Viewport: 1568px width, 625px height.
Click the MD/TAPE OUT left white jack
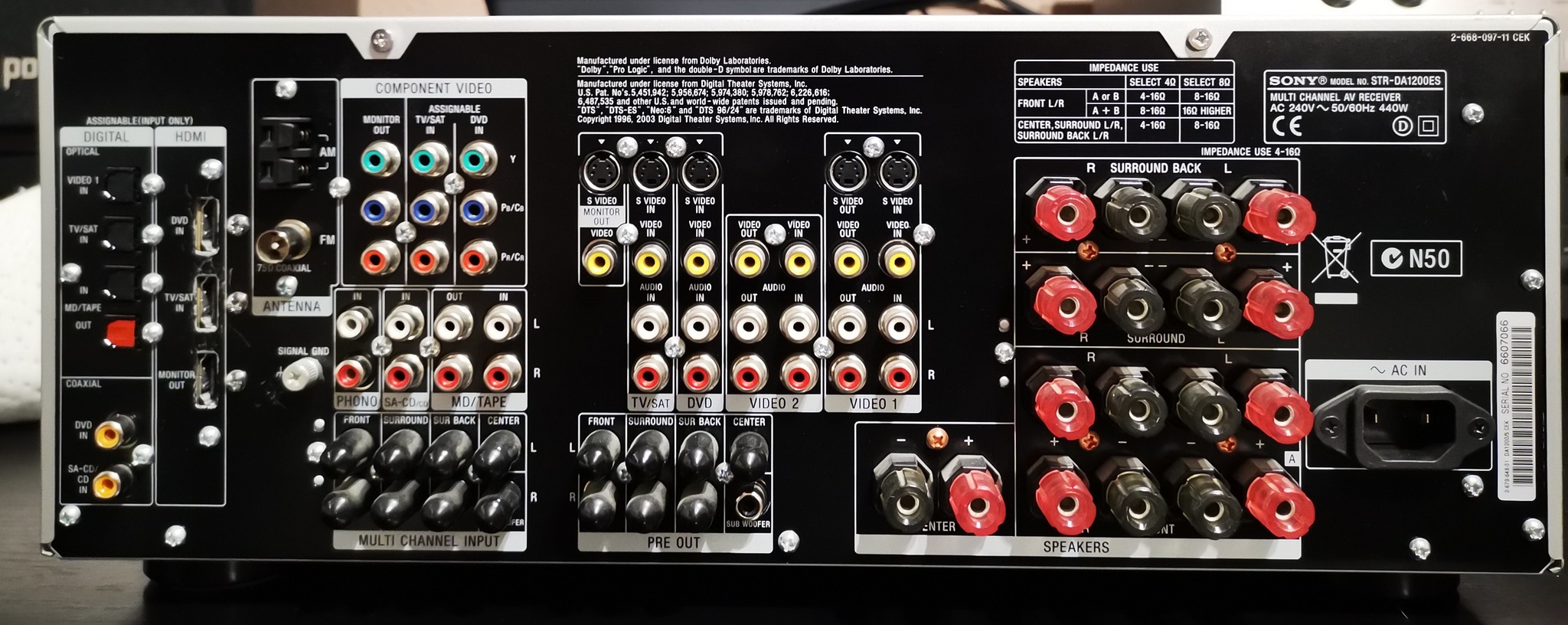[x=453, y=324]
